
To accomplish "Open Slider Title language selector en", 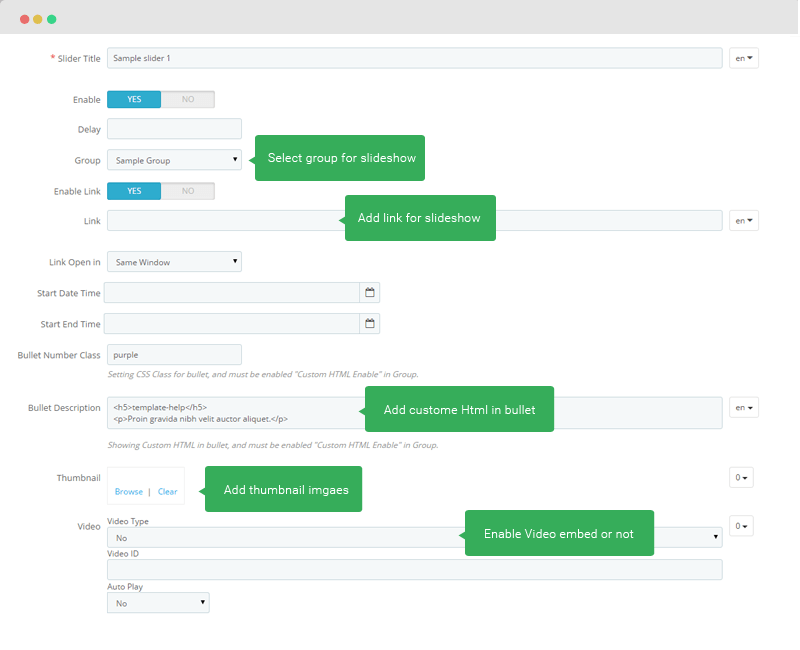I will coord(744,58).
